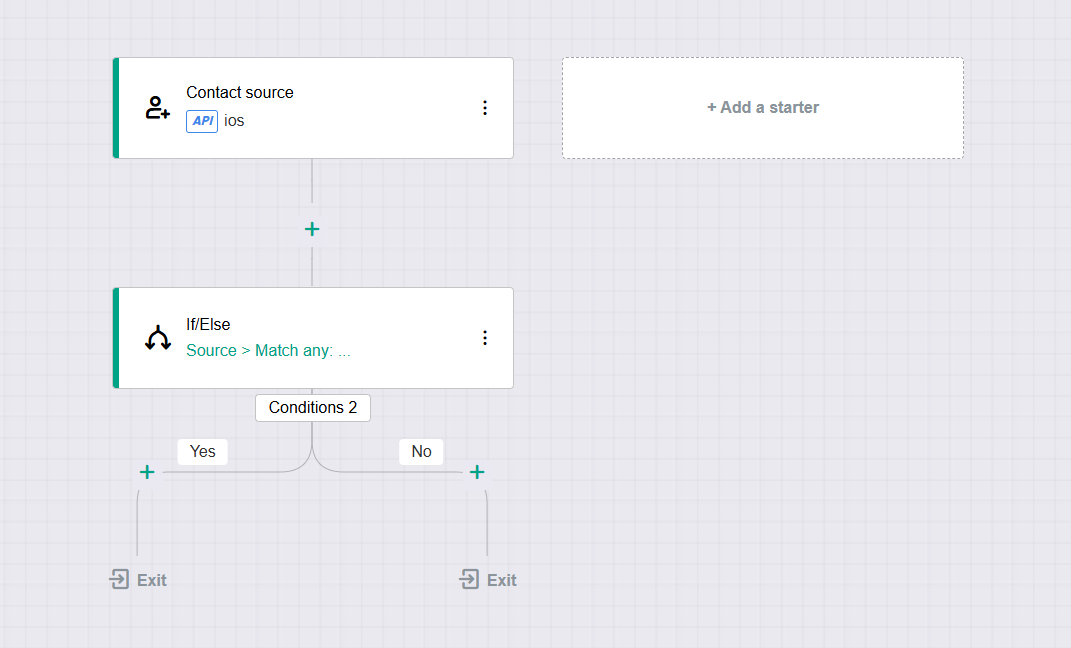
Task: Click the Contact source person-plus icon
Action: coord(157,108)
